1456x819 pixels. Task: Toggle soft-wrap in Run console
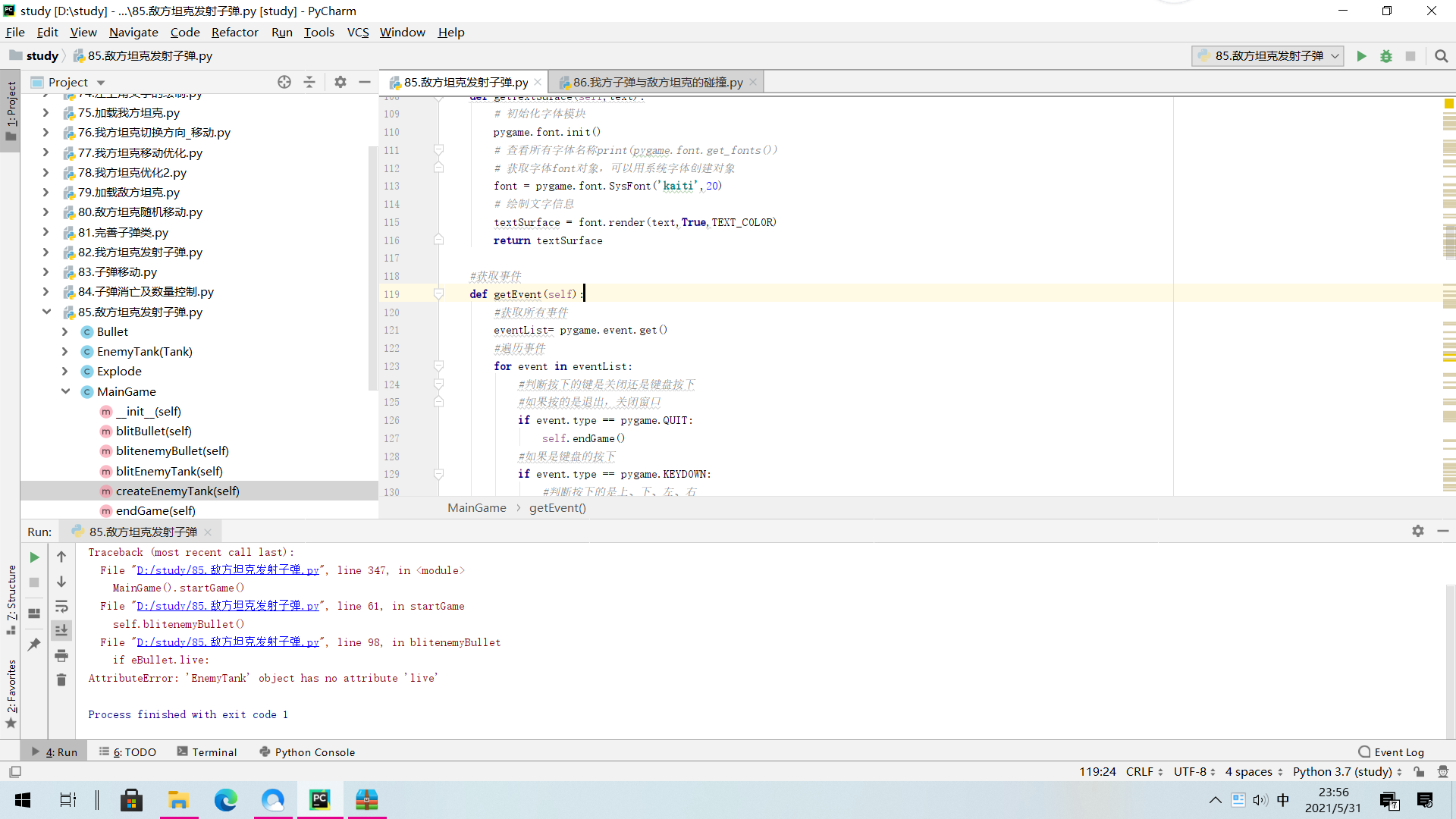coord(61,606)
